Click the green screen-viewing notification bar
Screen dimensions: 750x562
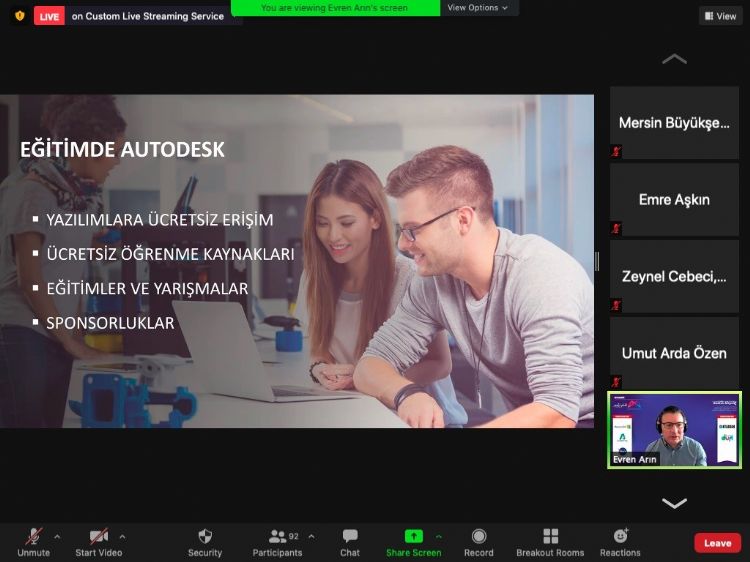[335, 8]
